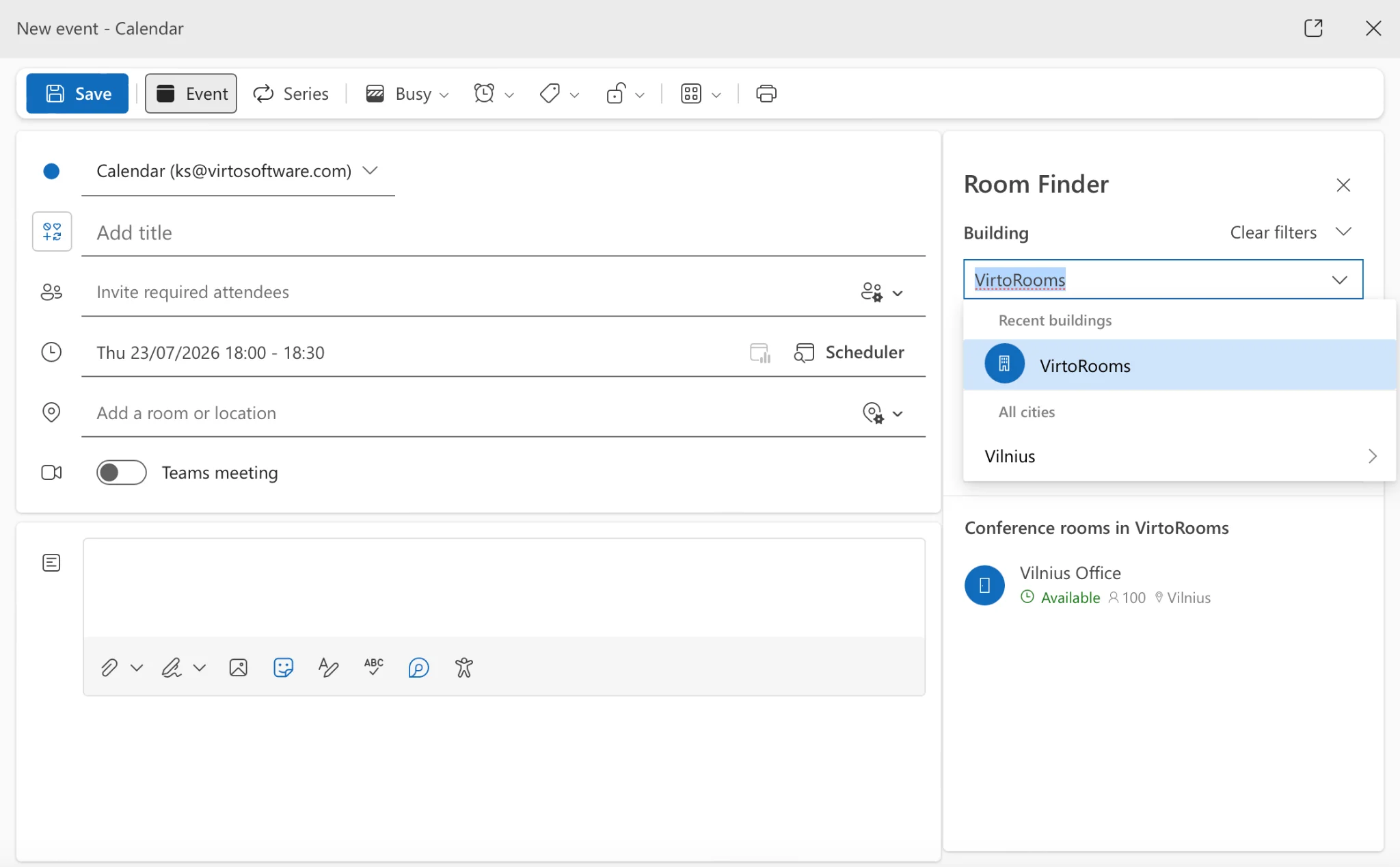The image size is (1400, 867).
Task: Click Conference rooms in VirtoRooms heading
Action: coord(1096,528)
